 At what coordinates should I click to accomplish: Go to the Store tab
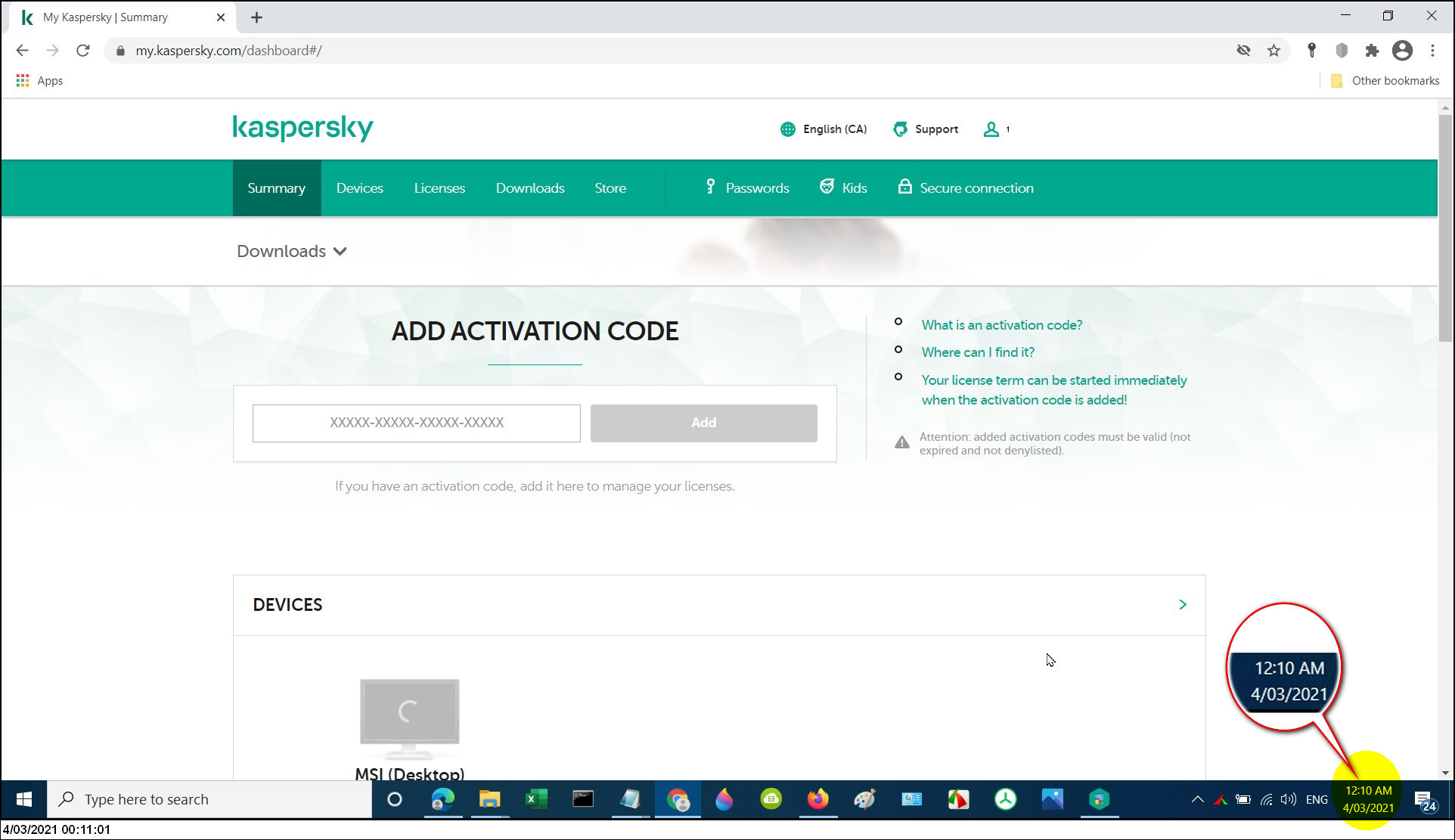pyautogui.click(x=610, y=188)
